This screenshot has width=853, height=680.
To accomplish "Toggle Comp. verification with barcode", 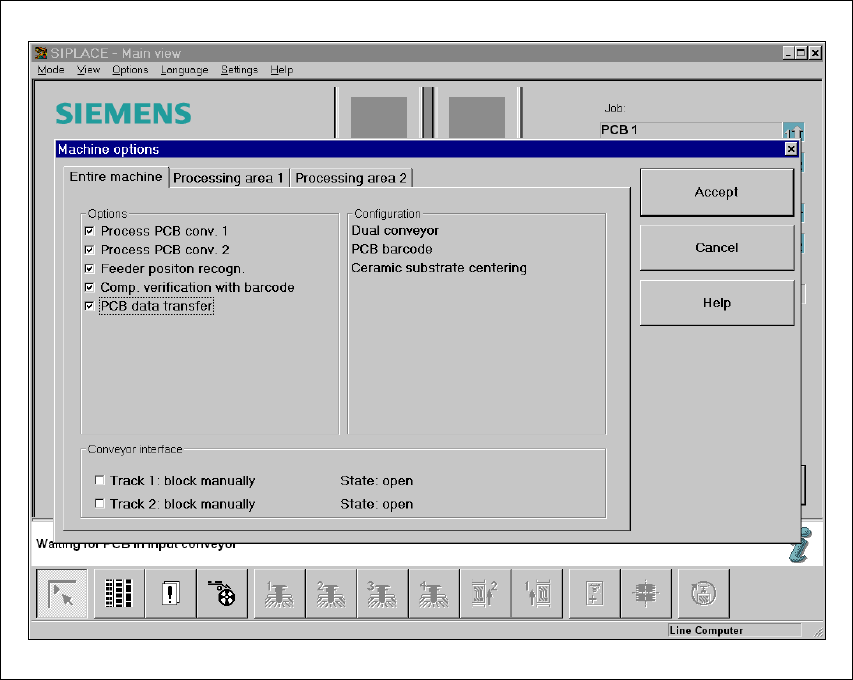I will tap(89, 287).
